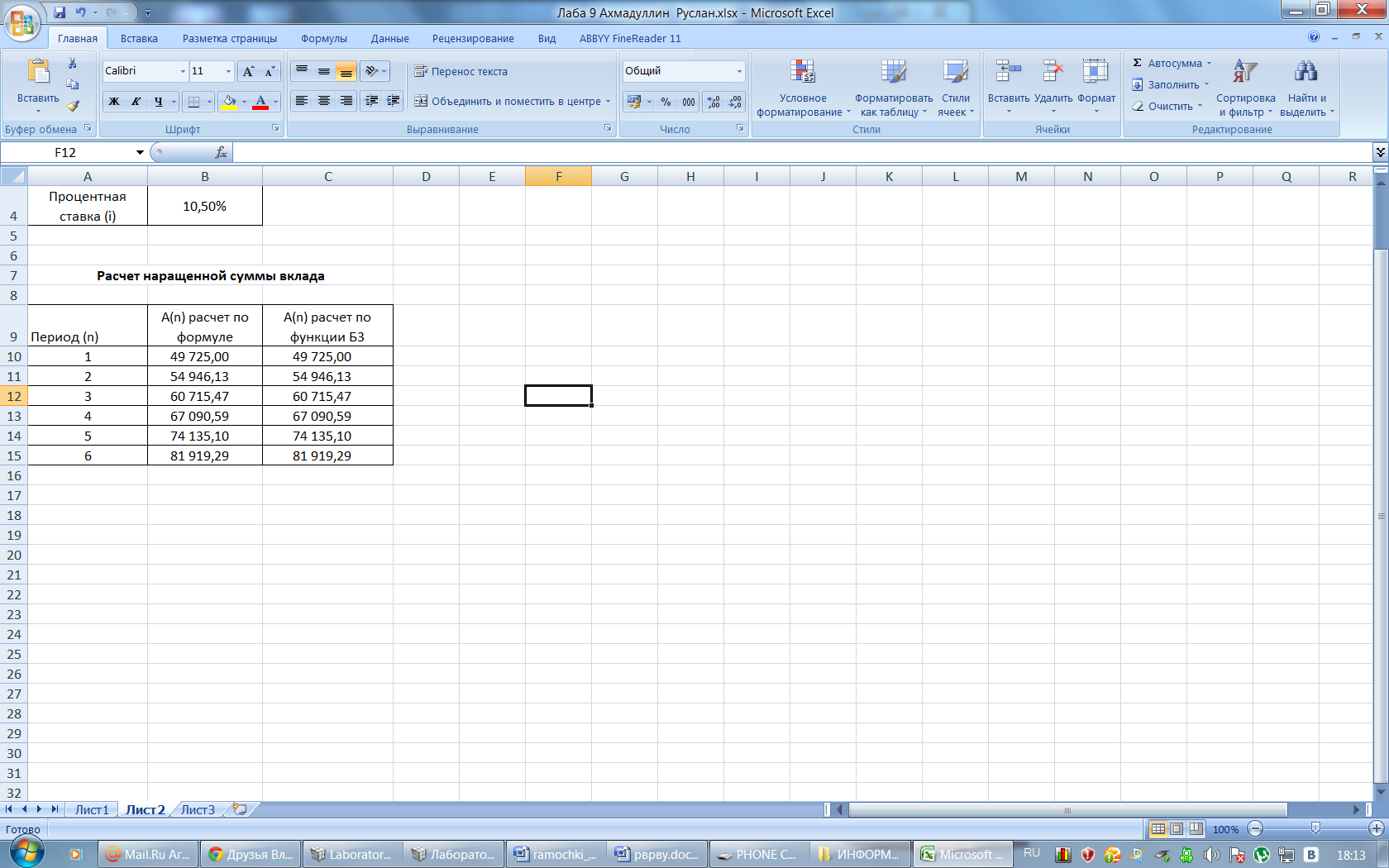Click the Windows Start button
This screenshot has height=868, width=1389.
coord(26,851)
